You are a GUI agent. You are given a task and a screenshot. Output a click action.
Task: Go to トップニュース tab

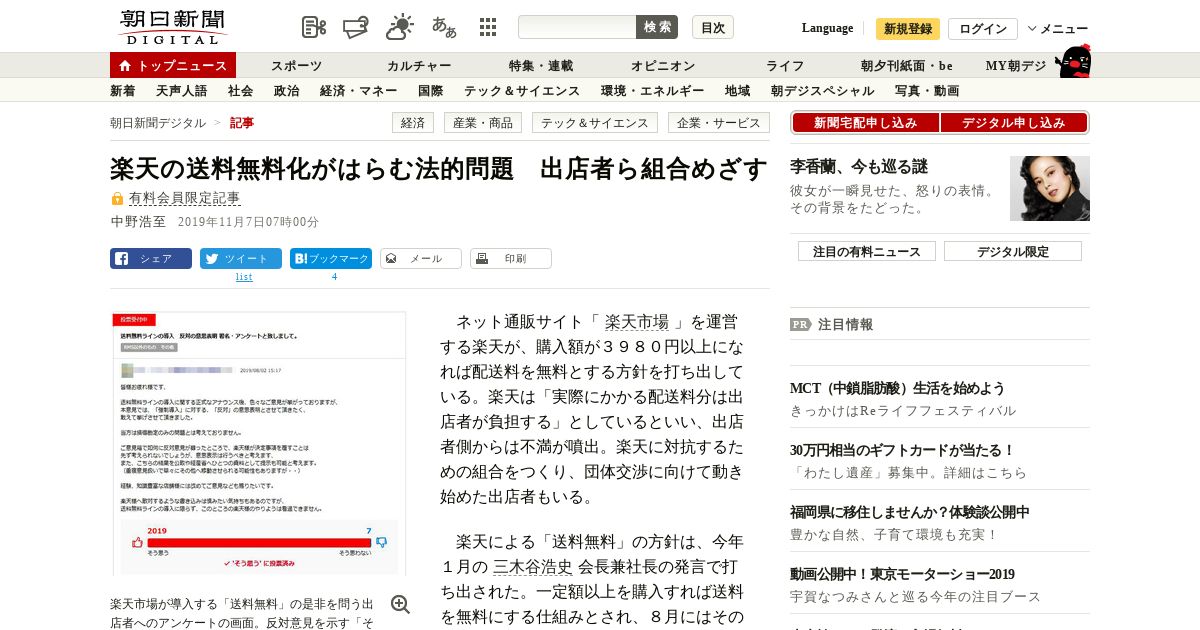(173, 65)
